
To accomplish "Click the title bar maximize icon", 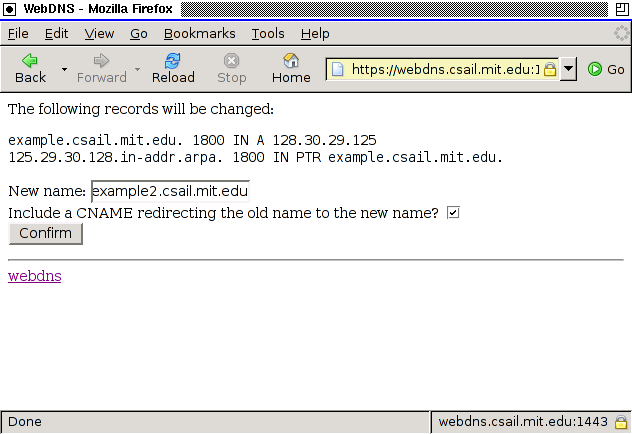I will coord(622,9).
